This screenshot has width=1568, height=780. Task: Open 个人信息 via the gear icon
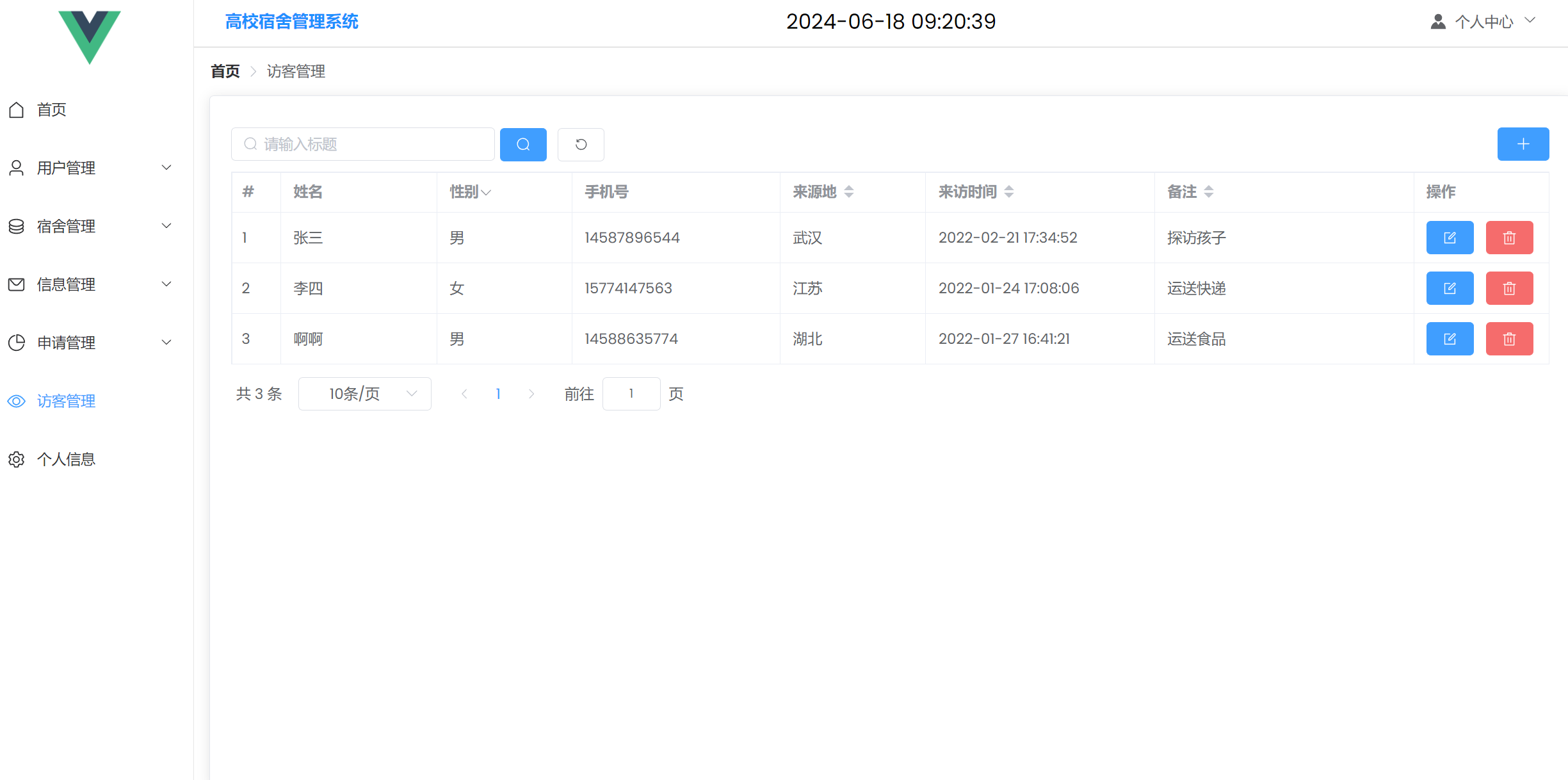pos(16,459)
